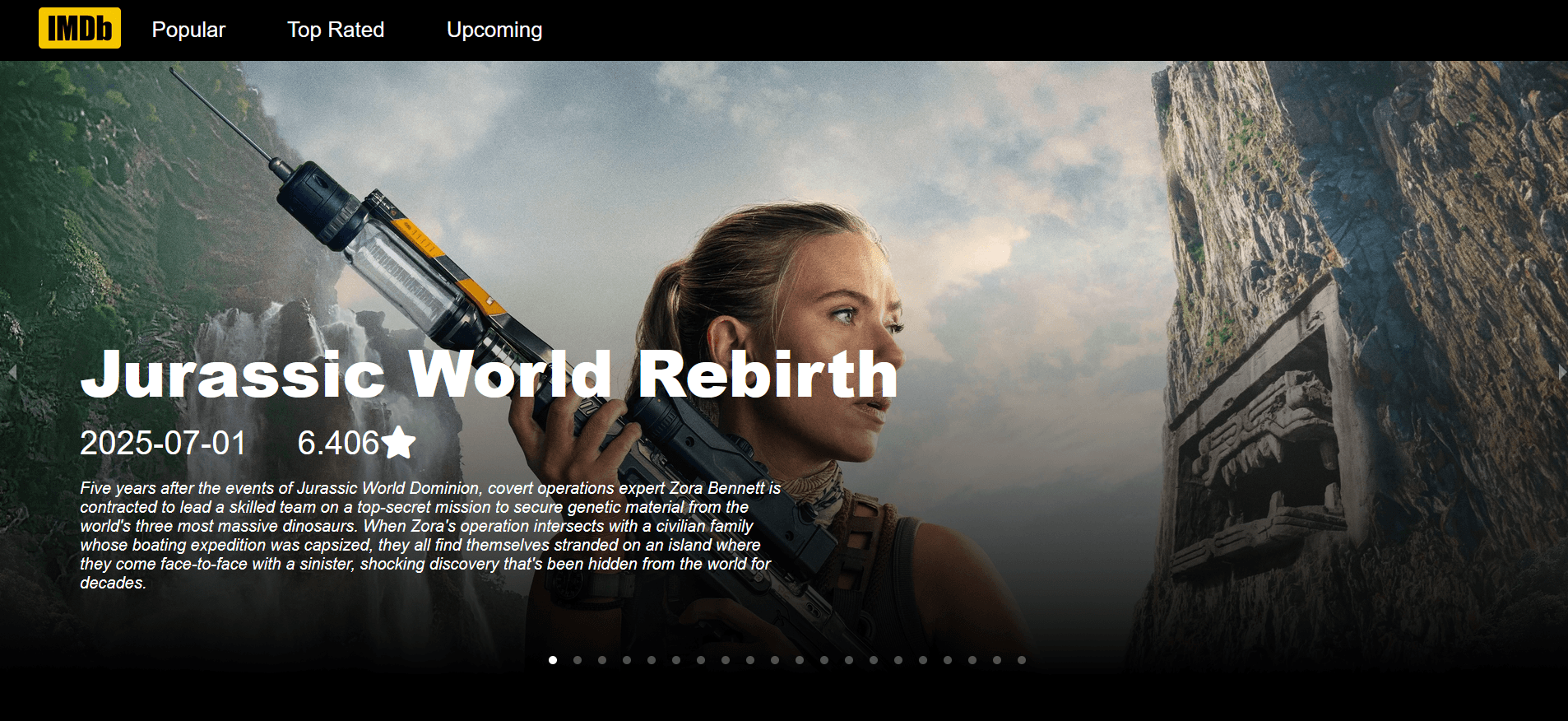Click the fourth carousel indicator dot
This screenshot has height=721, width=1568.
(x=627, y=660)
